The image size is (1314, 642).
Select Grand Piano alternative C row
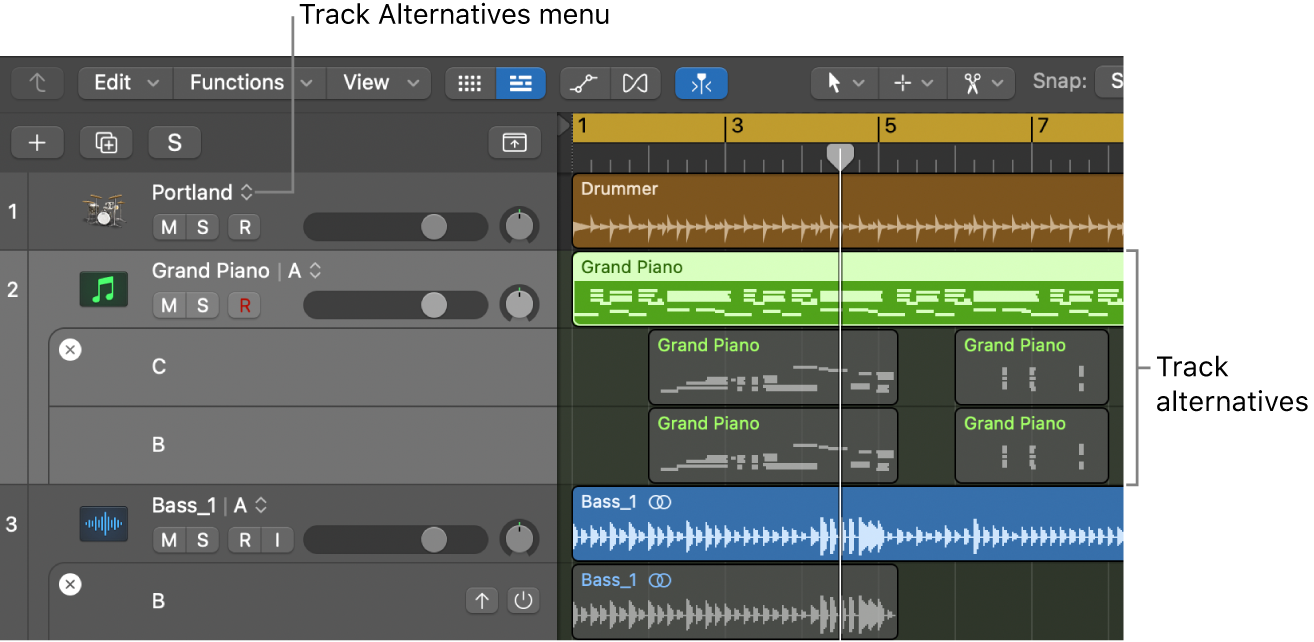point(302,367)
